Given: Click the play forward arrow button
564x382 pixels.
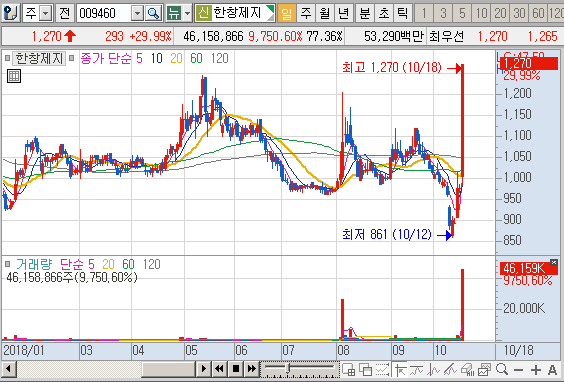Looking at the screenshot, I should 204,369.
